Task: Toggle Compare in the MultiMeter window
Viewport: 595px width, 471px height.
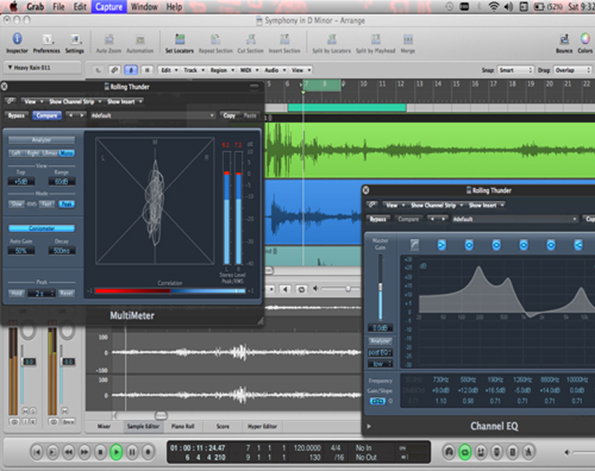Action: point(47,115)
